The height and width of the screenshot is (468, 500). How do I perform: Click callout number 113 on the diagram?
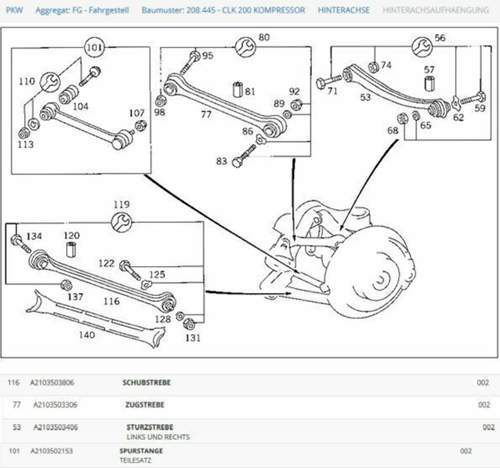click(x=26, y=144)
